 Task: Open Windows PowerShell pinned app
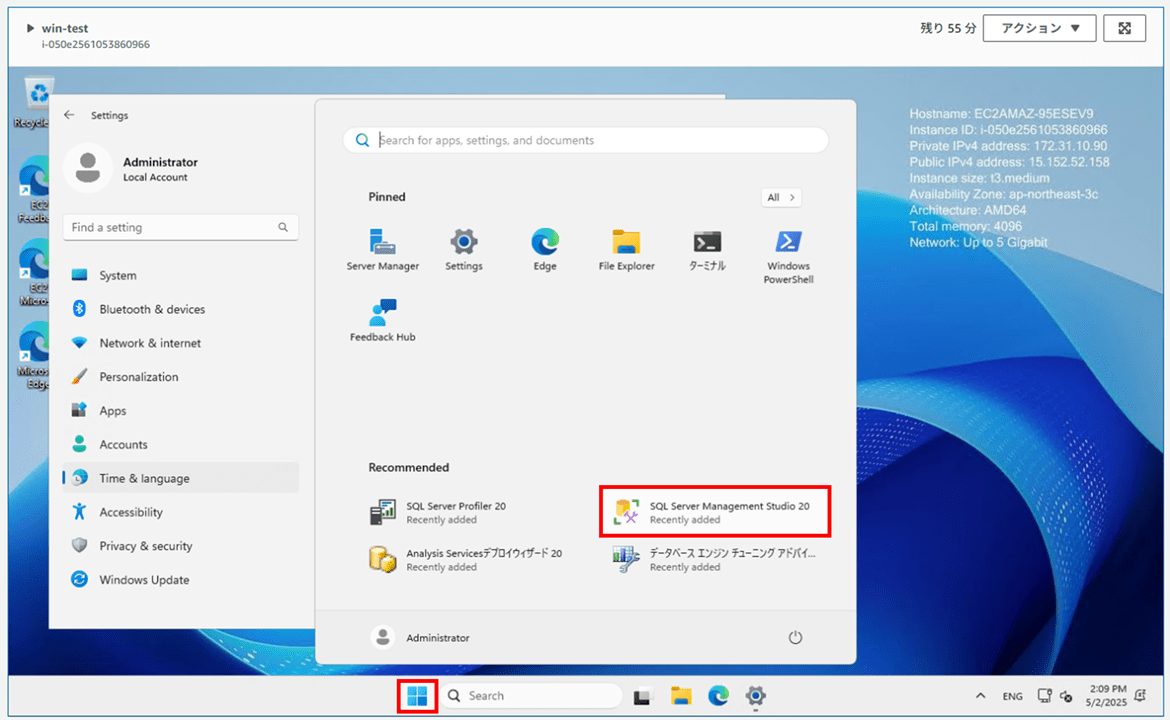pyautogui.click(x=789, y=257)
